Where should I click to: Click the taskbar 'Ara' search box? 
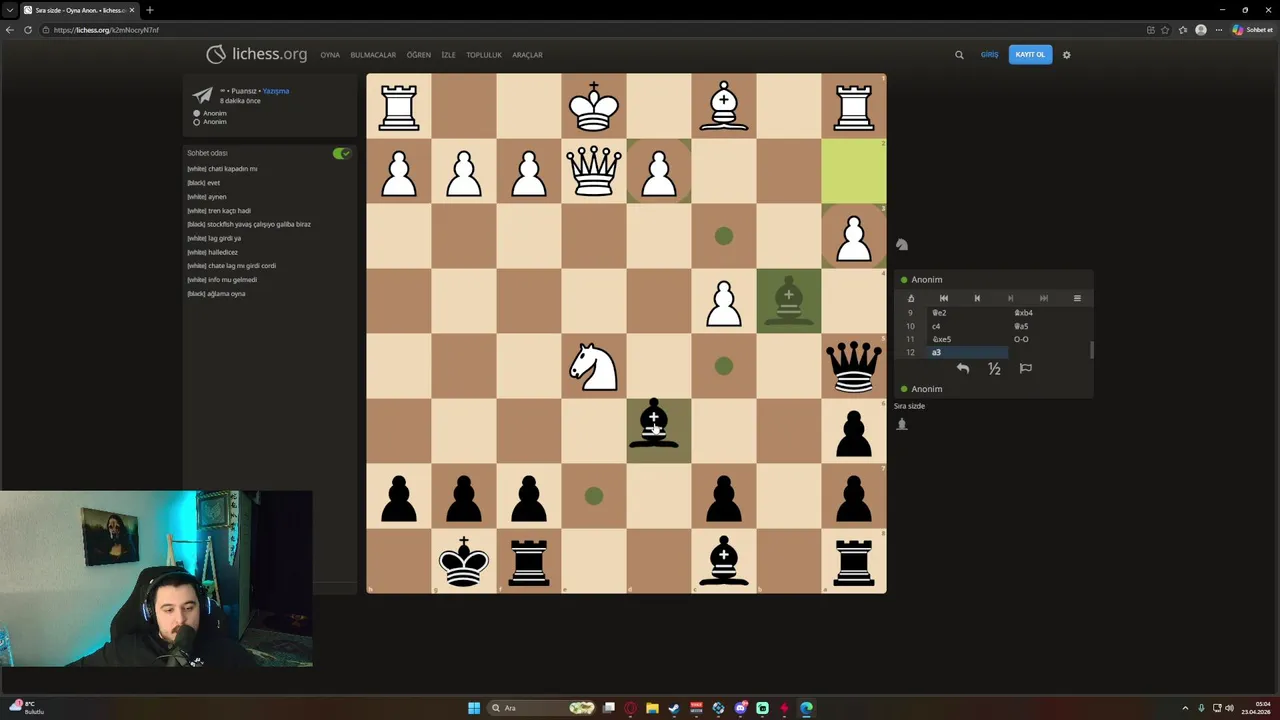541,708
